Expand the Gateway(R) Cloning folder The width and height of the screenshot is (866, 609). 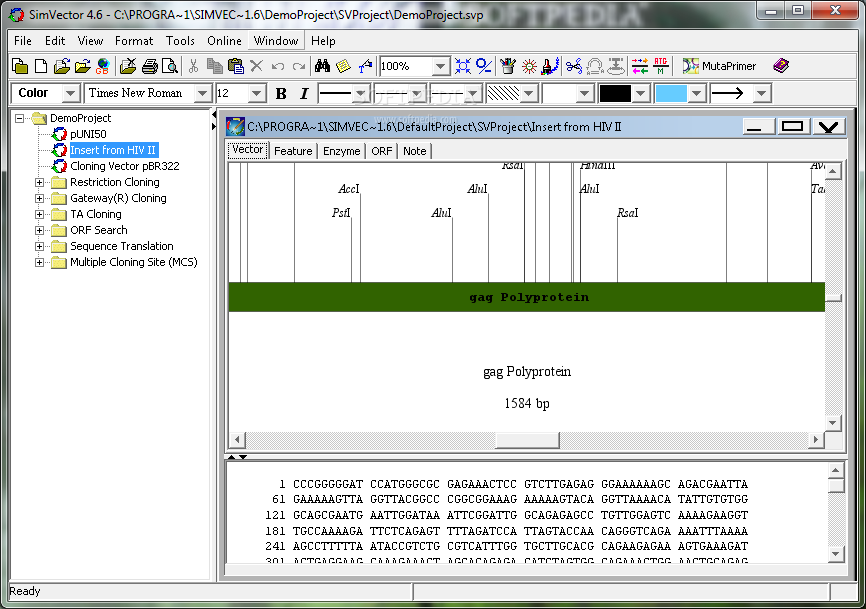39,198
